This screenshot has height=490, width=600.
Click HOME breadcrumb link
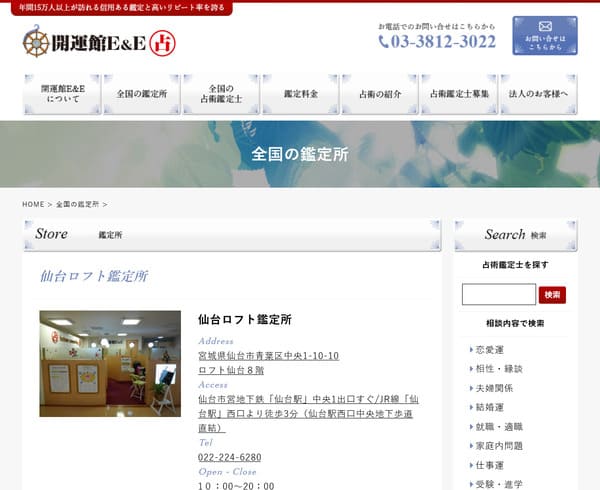click(x=34, y=204)
